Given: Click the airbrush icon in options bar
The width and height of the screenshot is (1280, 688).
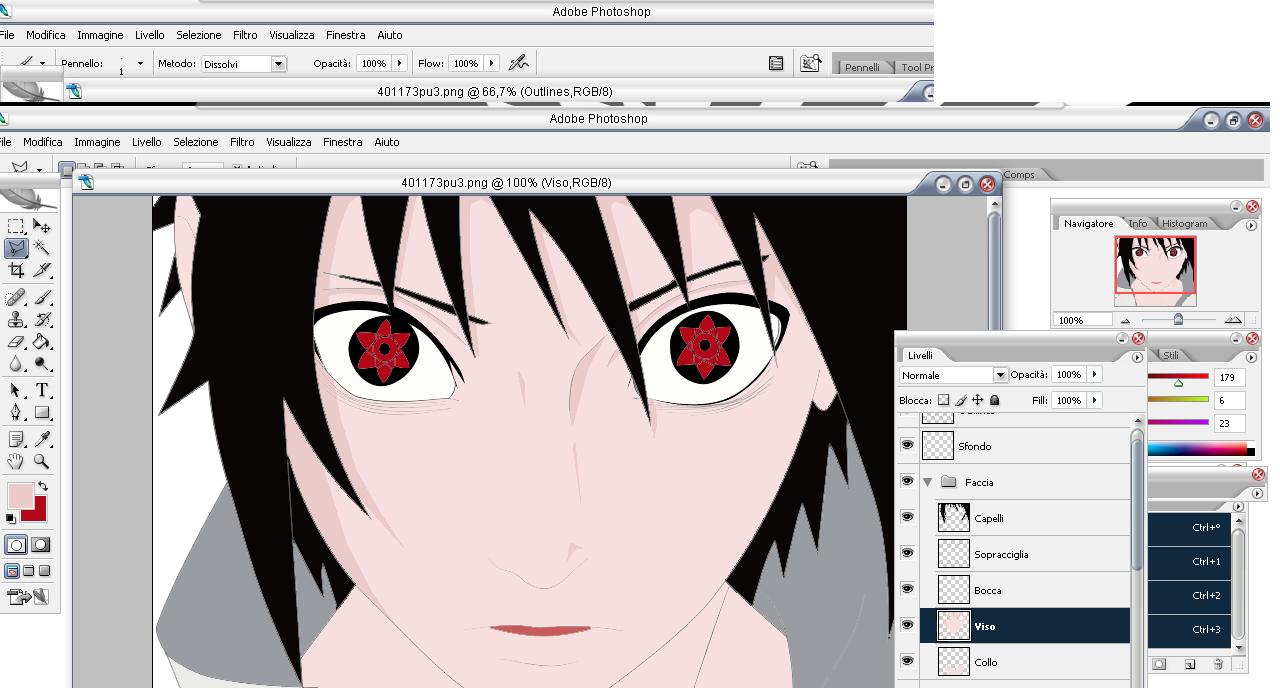Looking at the screenshot, I should pos(518,63).
